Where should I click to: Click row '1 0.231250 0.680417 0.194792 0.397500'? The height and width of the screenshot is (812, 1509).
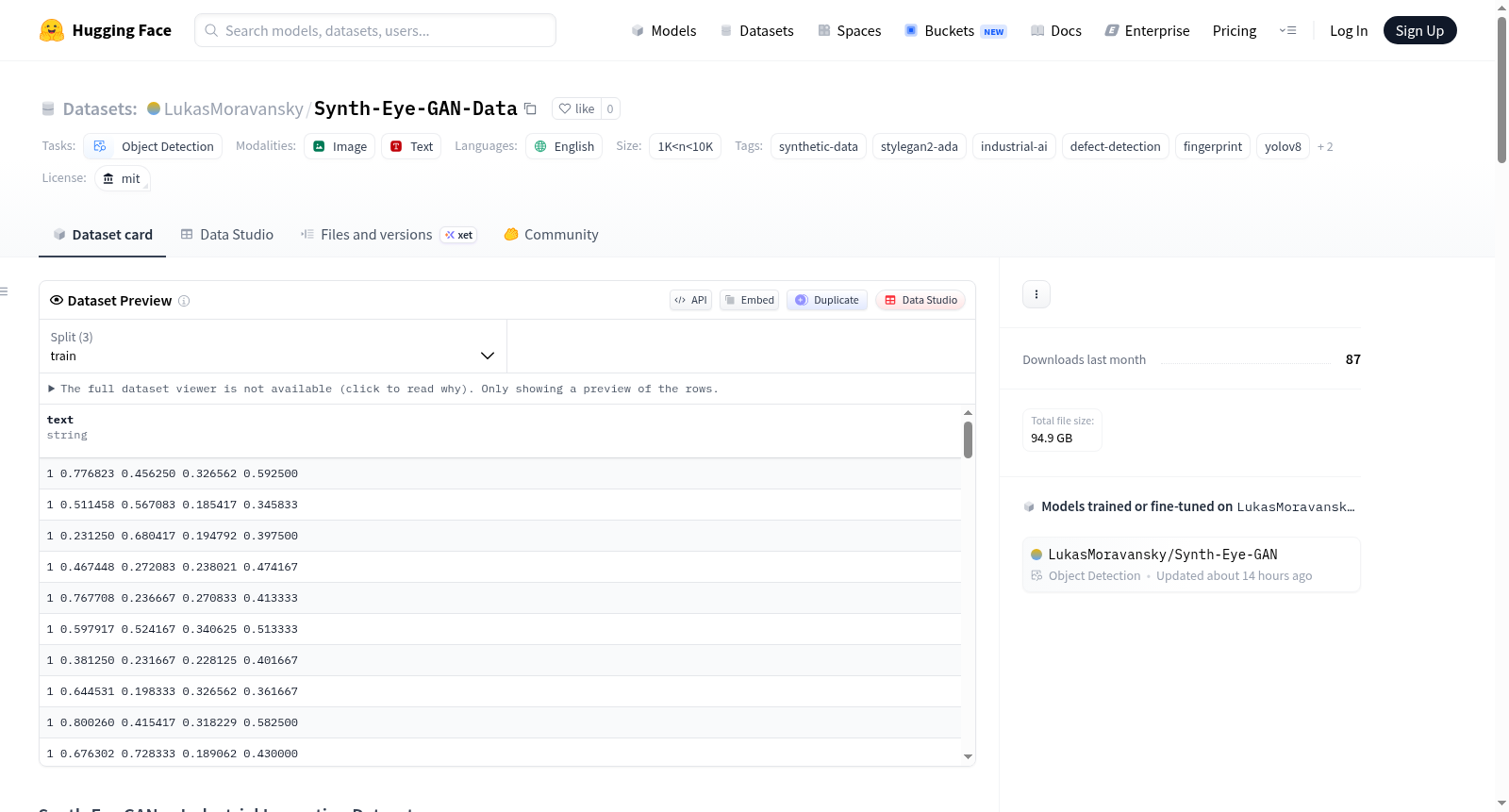pyautogui.click(x=500, y=536)
